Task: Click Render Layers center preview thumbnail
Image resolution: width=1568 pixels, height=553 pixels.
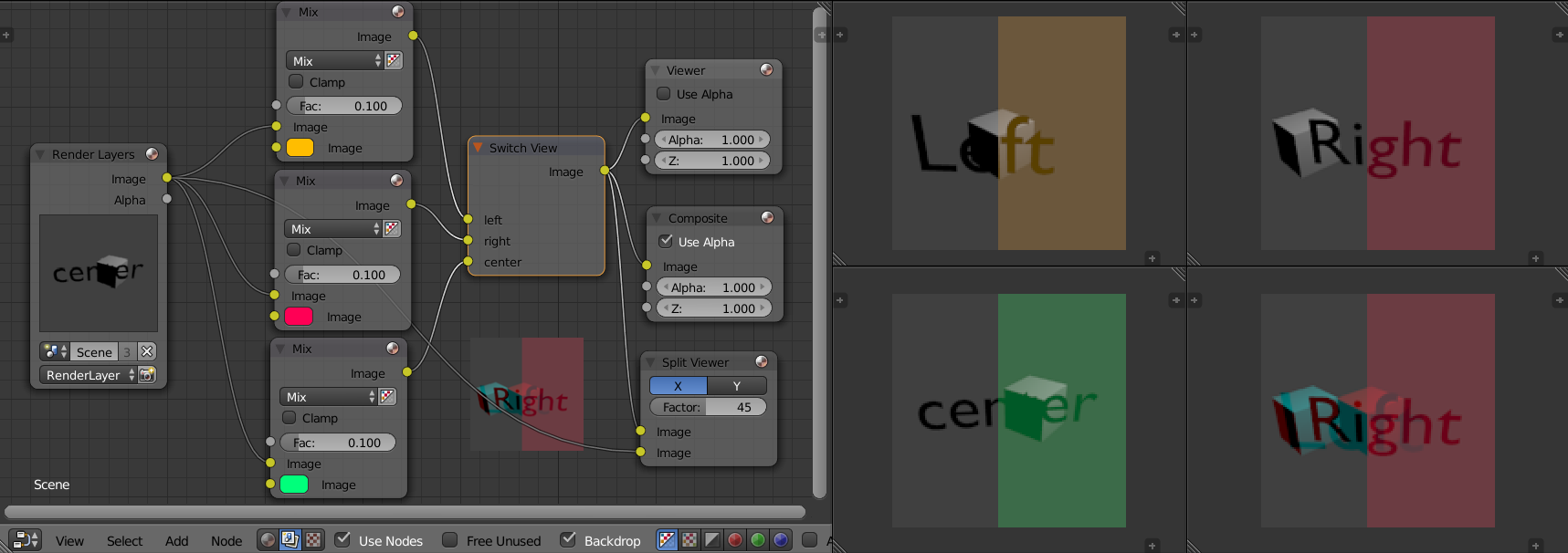Action: coord(99,273)
